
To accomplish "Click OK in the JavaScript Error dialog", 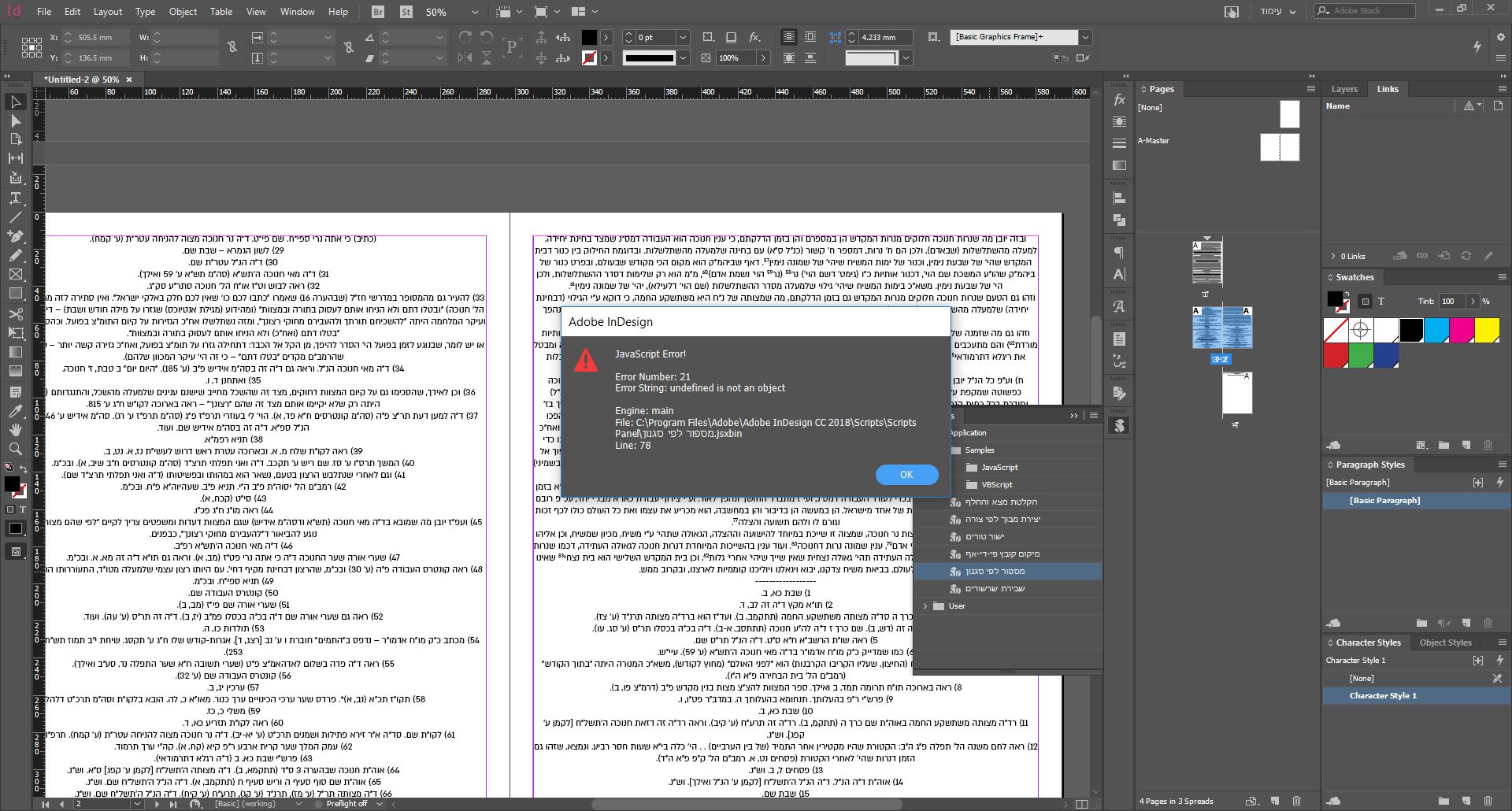I will [906, 475].
